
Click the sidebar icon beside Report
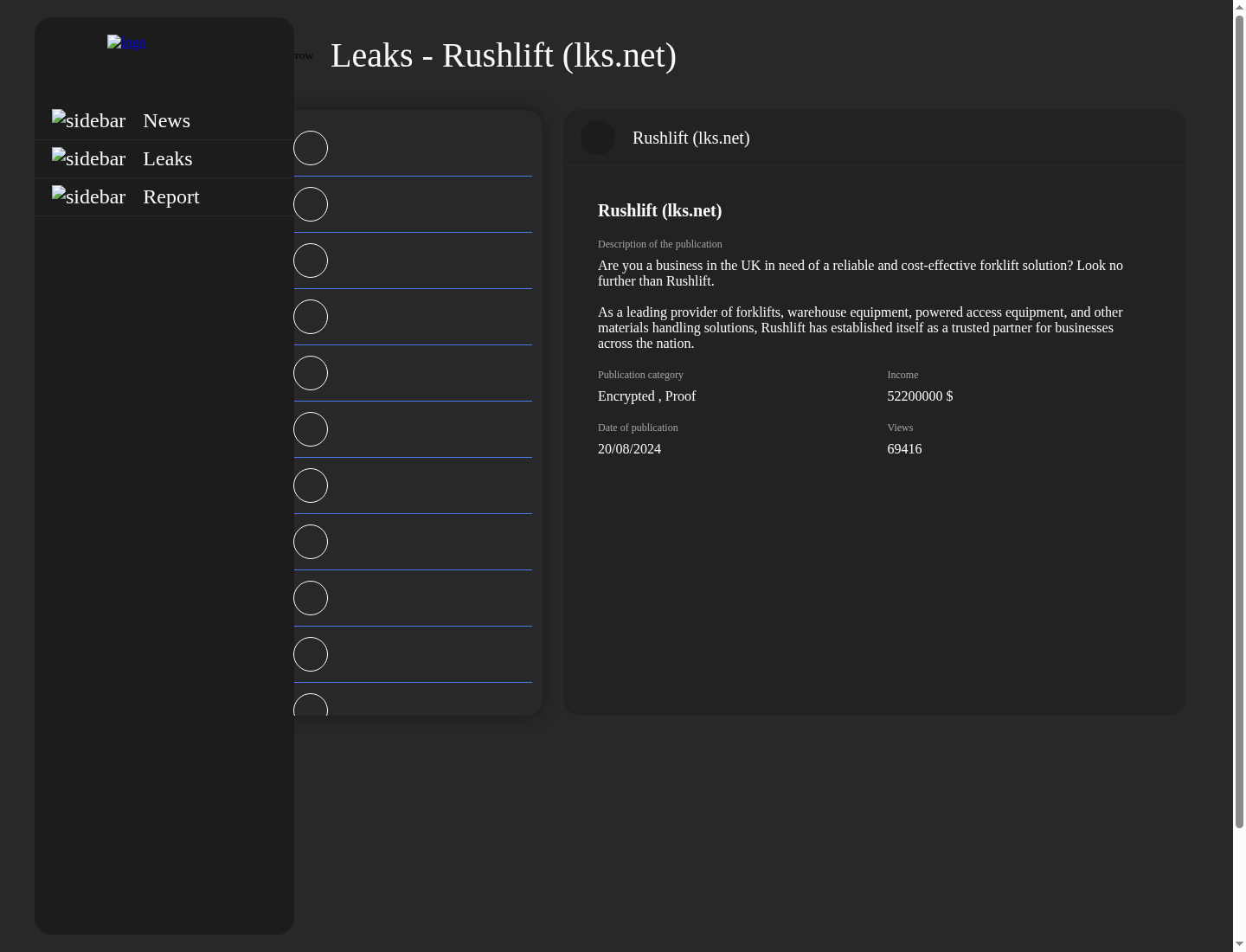[88, 196]
